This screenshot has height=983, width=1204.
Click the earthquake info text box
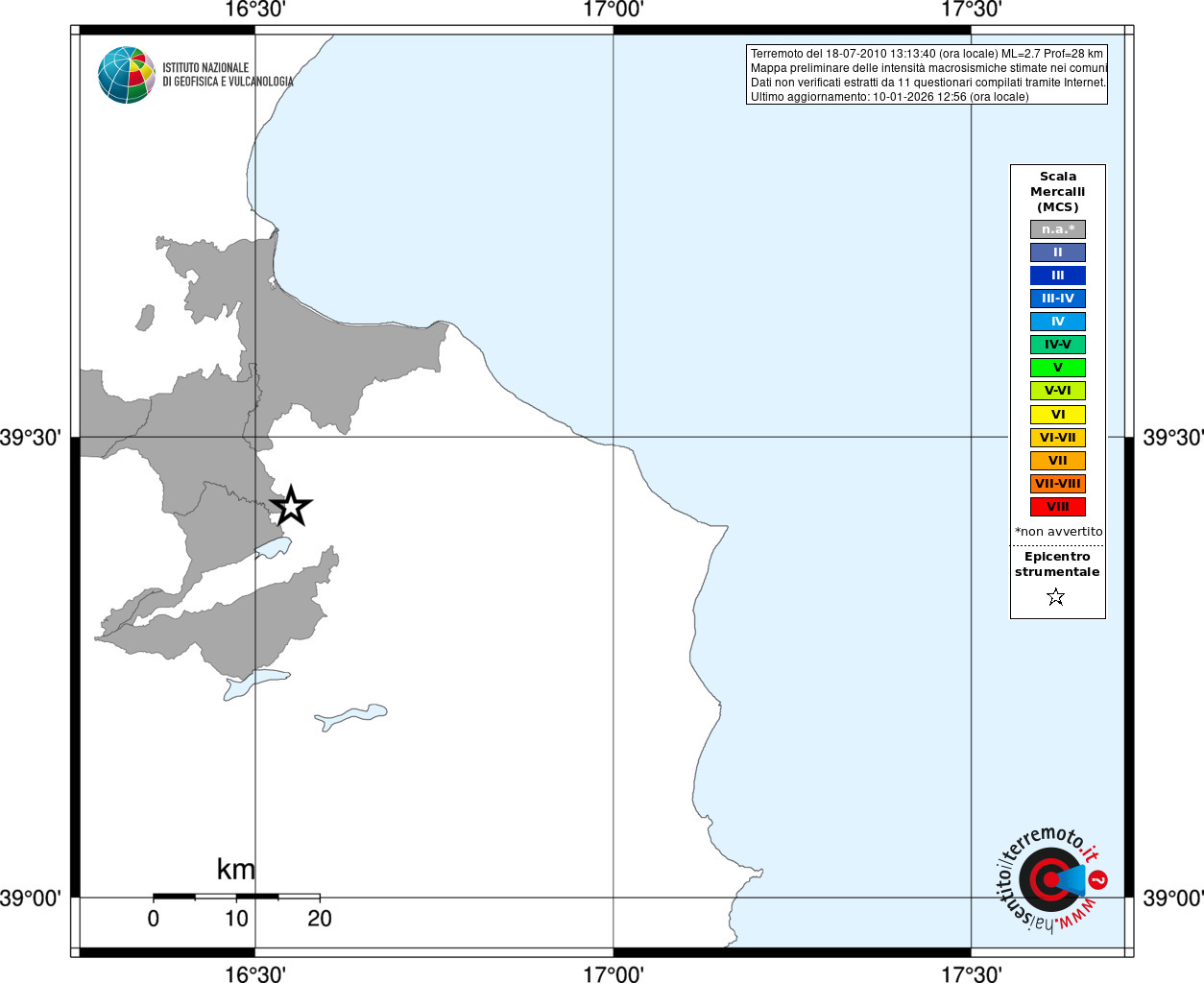click(x=927, y=75)
